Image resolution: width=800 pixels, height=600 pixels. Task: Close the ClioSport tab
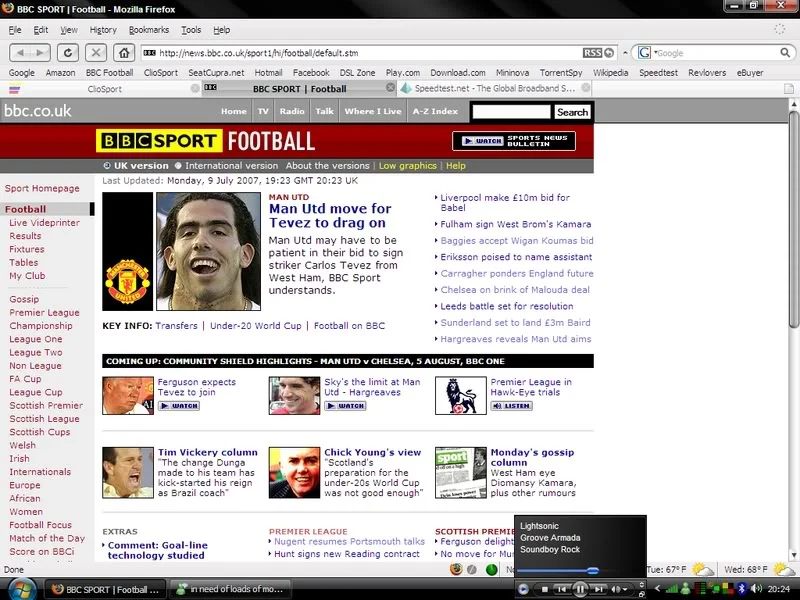pos(195,88)
